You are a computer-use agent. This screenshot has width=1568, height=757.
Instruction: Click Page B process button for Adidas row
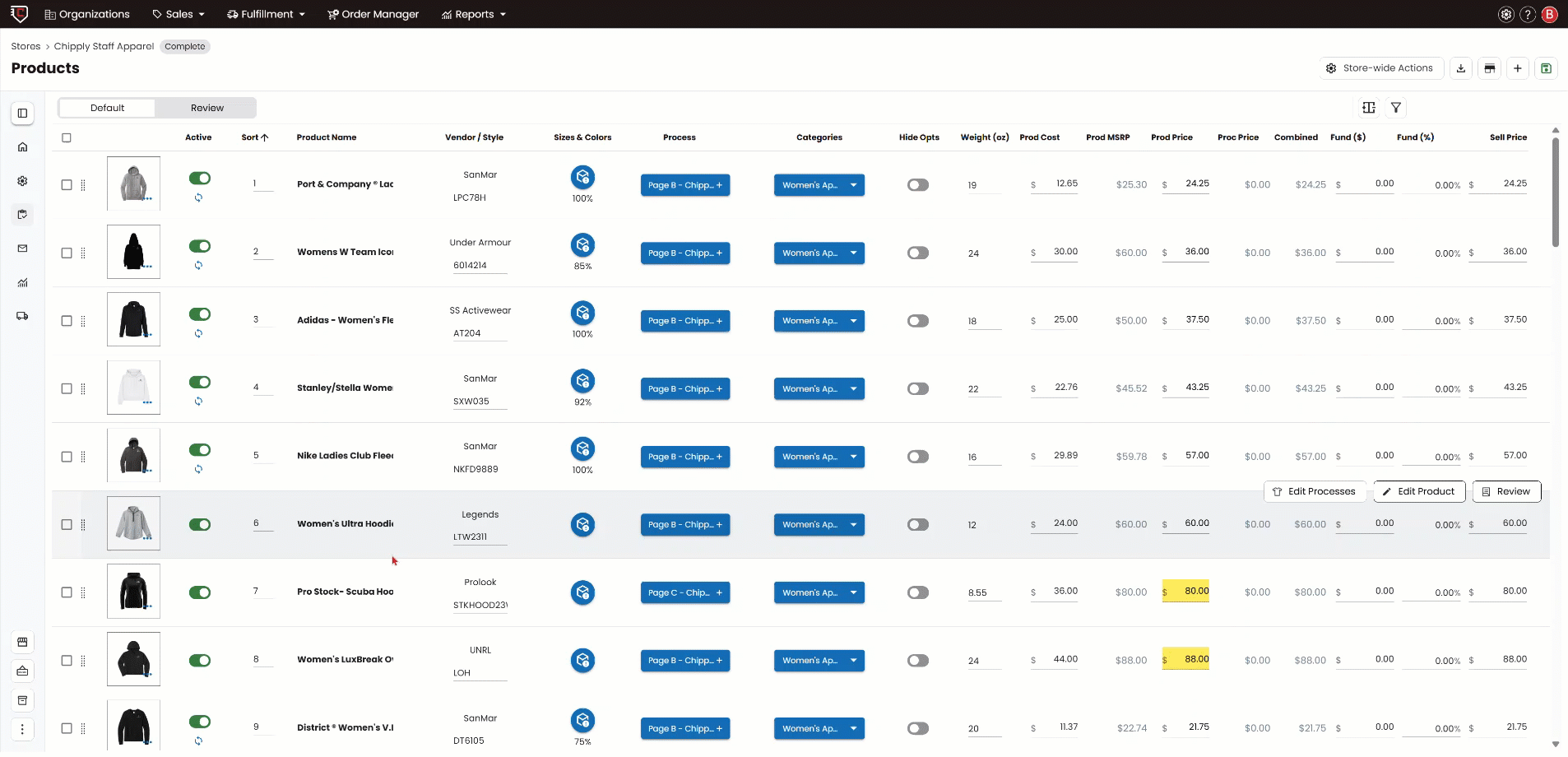click(685, 321)
